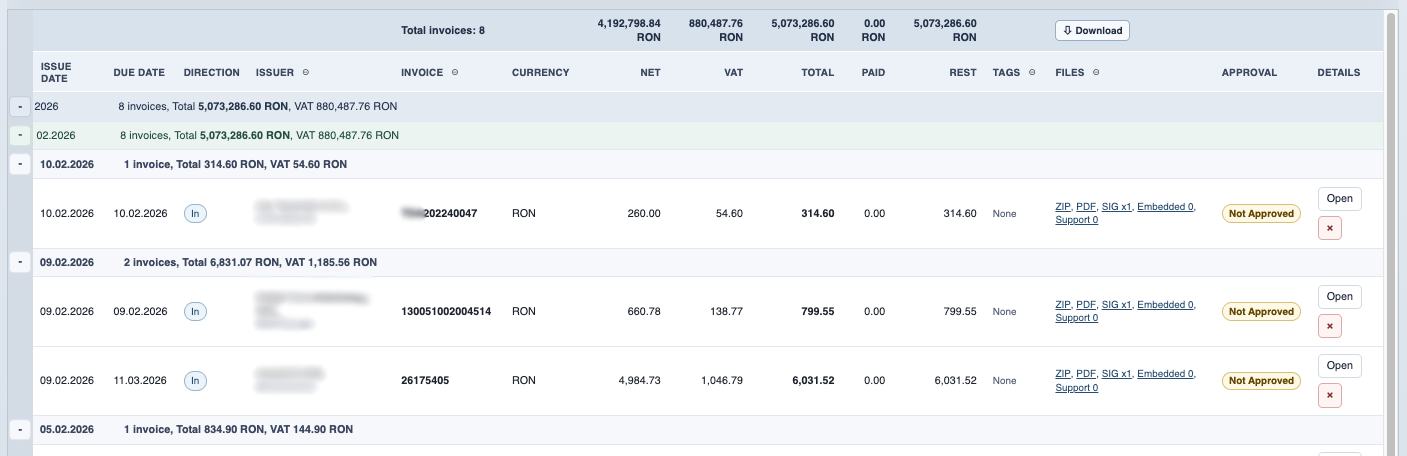This screenshot has width=1407, height=456.
Task: Sort by Issuer column icon
Action: [306, 72]
